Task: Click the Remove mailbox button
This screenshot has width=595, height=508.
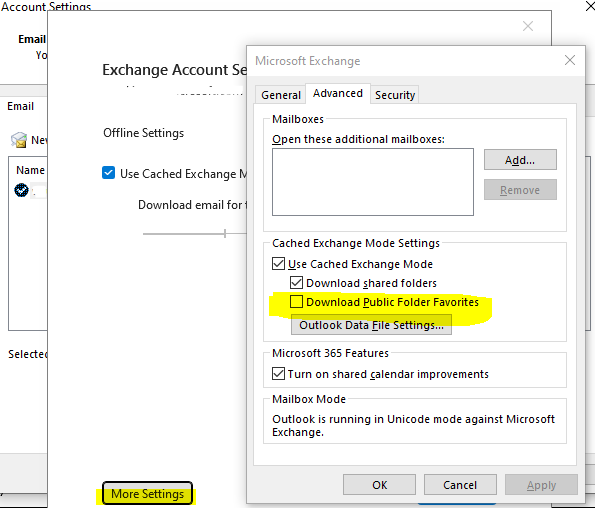Action: [x=520, y=190]
